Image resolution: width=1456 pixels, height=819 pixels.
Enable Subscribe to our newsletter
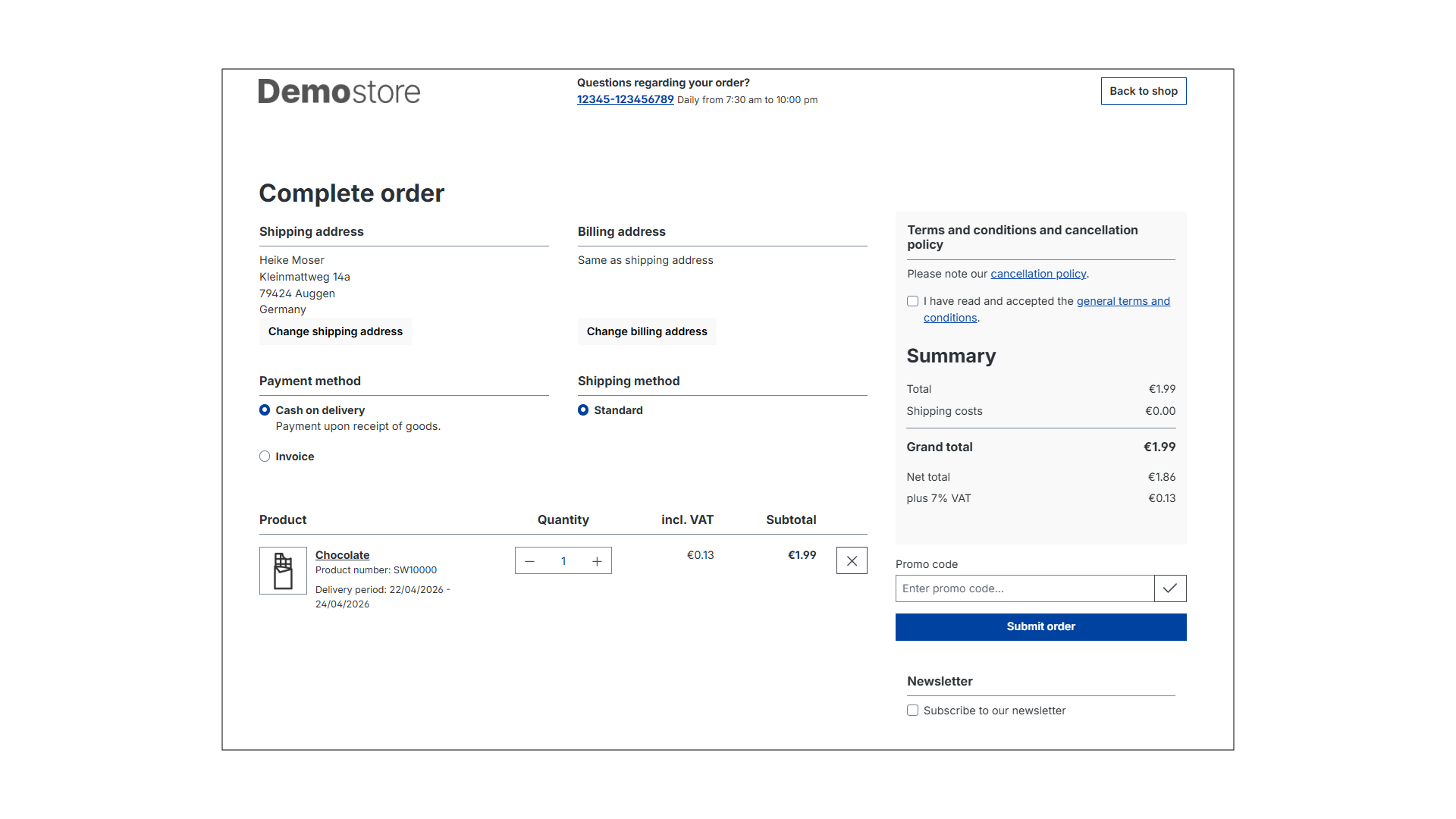tap(912, 711)
